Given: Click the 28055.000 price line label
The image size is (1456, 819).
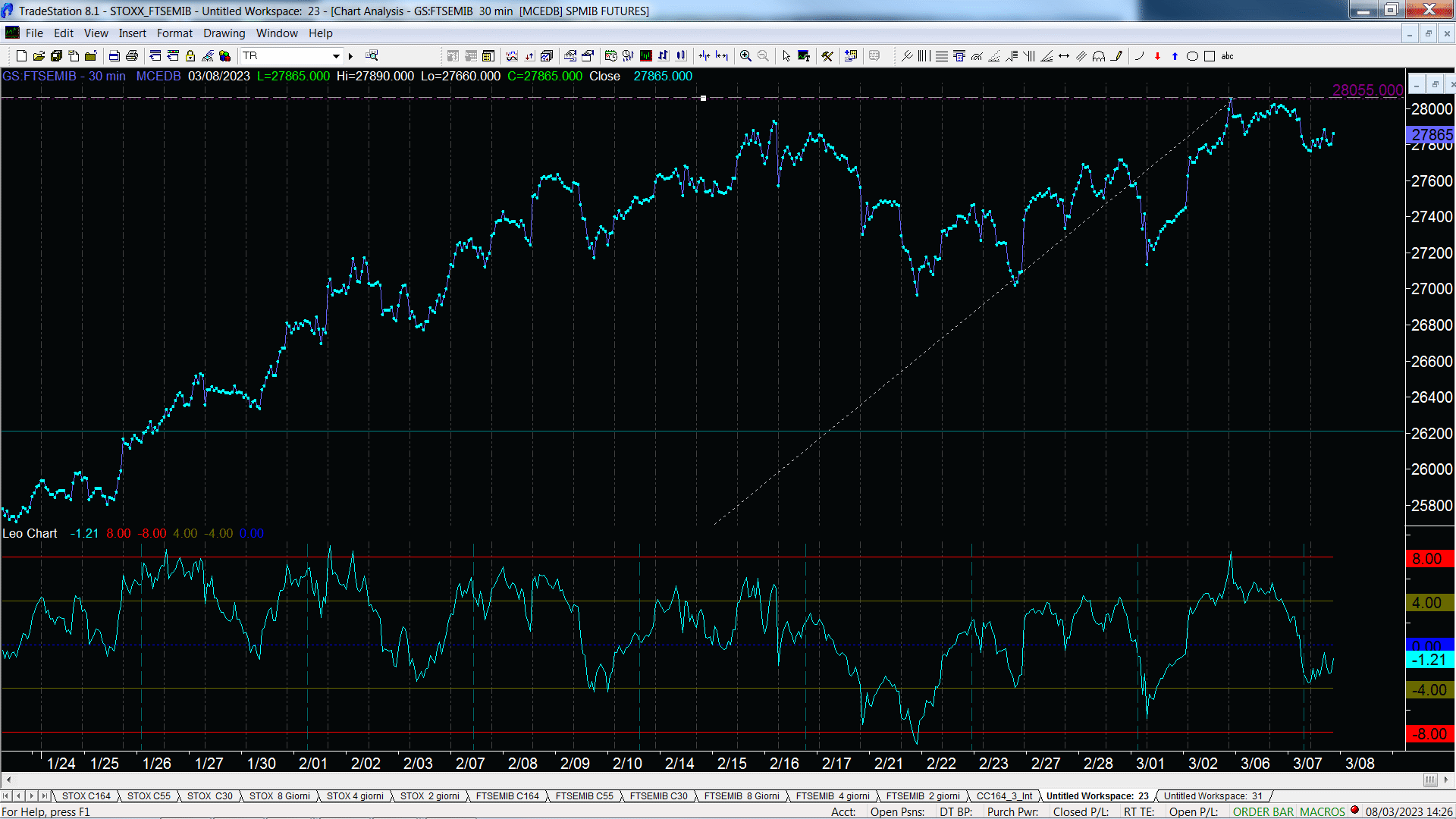Looking at the screenshot, I should click(x=1367, y=90).
